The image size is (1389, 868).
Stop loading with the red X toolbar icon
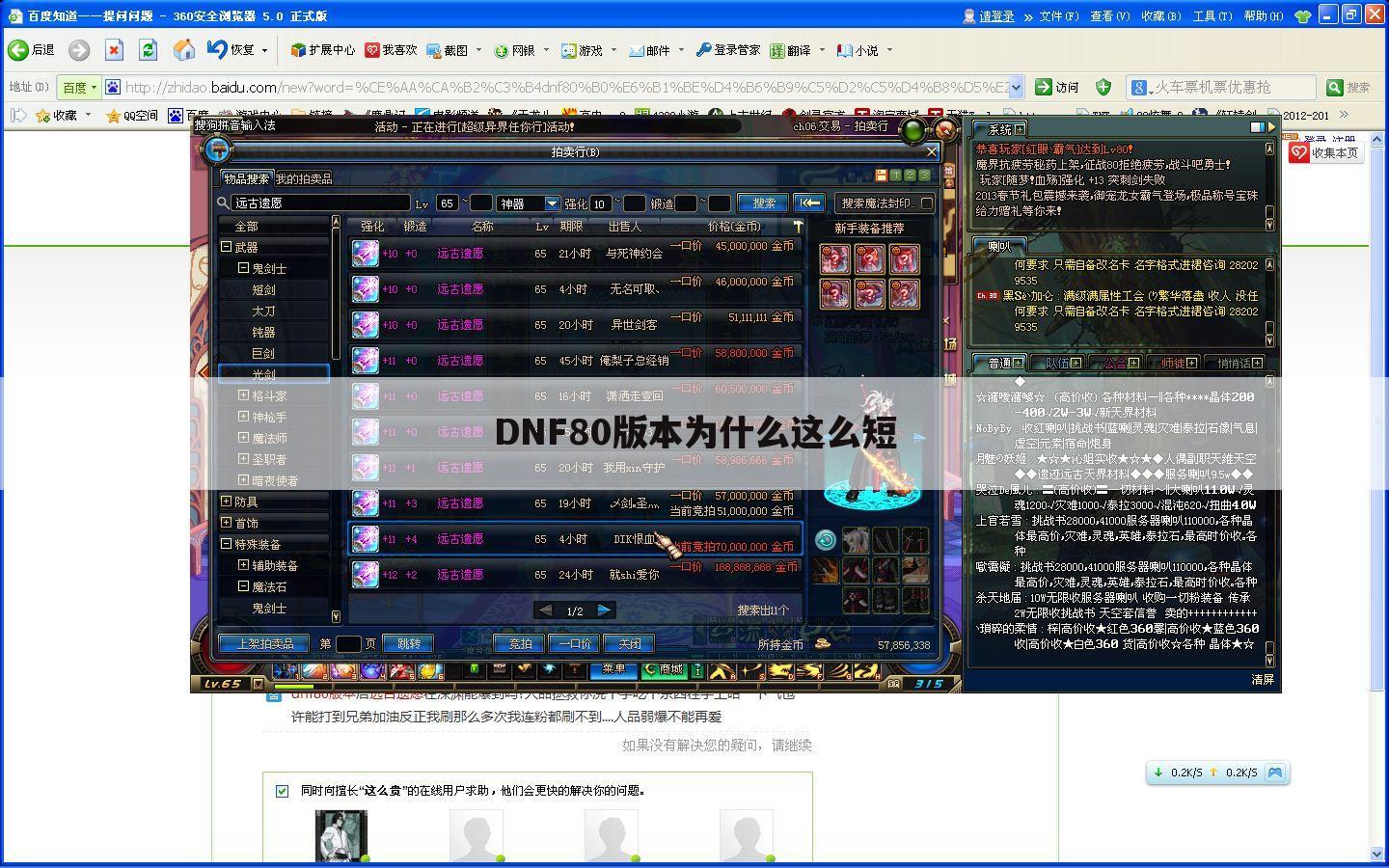(114, 50)
